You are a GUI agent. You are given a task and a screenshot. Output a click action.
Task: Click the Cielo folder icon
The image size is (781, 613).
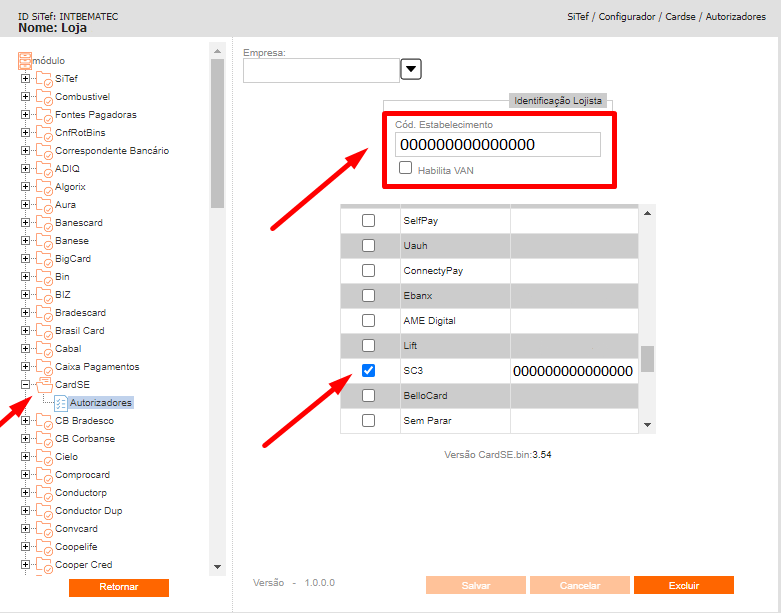44,457
